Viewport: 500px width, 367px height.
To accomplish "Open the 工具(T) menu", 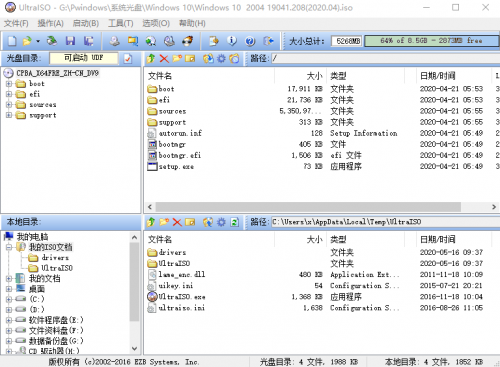I will (121, 23).
